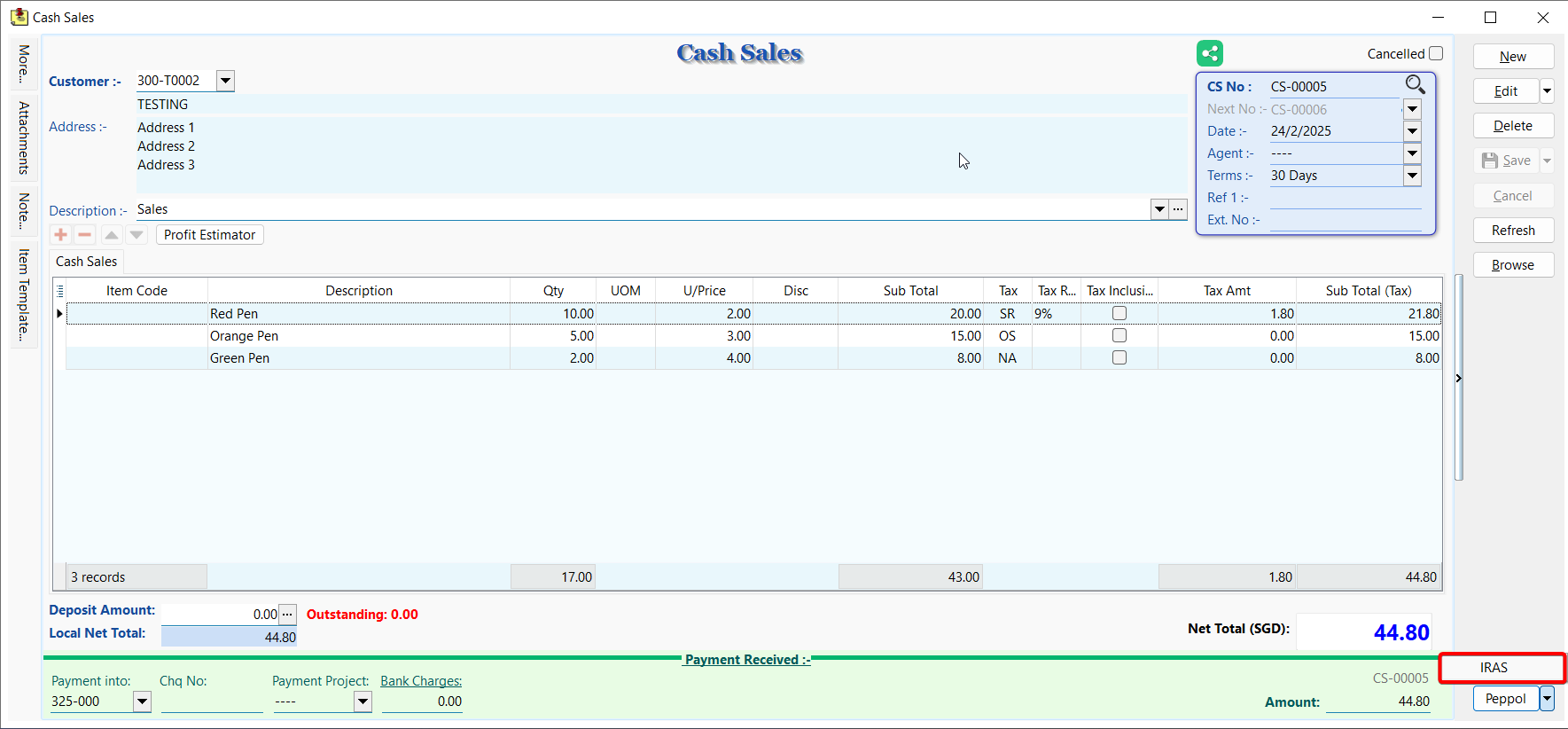Screen dimensions: 1568x729
Task: Add a new row with plus icon
Action: 60,235
